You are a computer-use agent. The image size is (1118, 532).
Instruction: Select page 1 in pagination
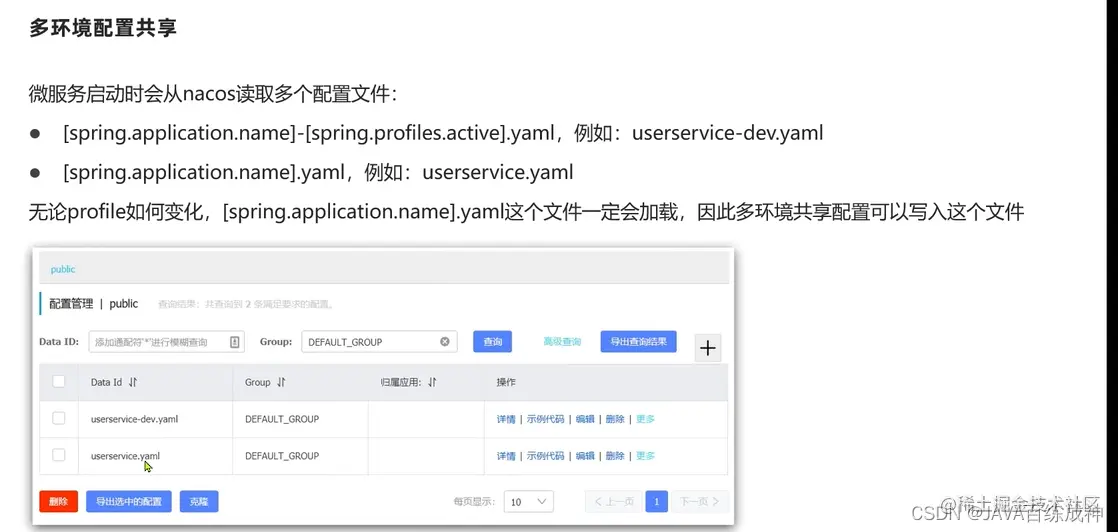656,502
